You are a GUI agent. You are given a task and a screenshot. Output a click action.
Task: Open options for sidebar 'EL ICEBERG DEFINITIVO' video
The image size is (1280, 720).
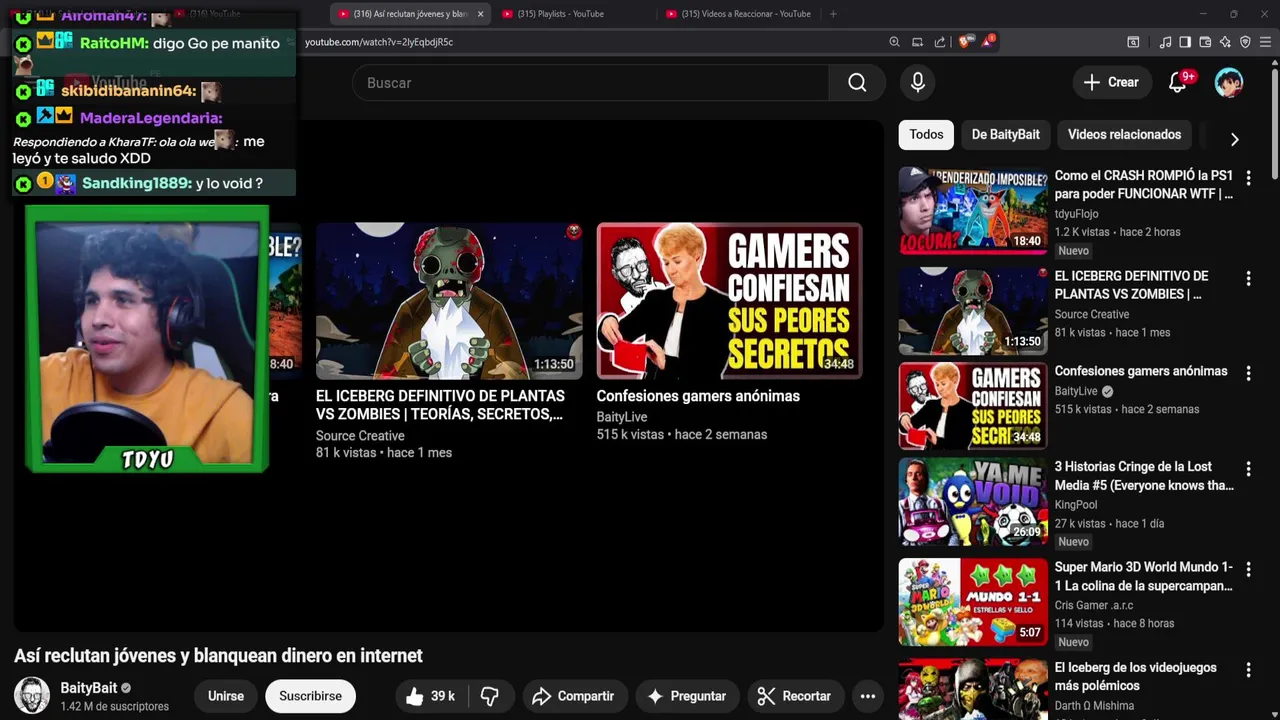point(1248,278)
